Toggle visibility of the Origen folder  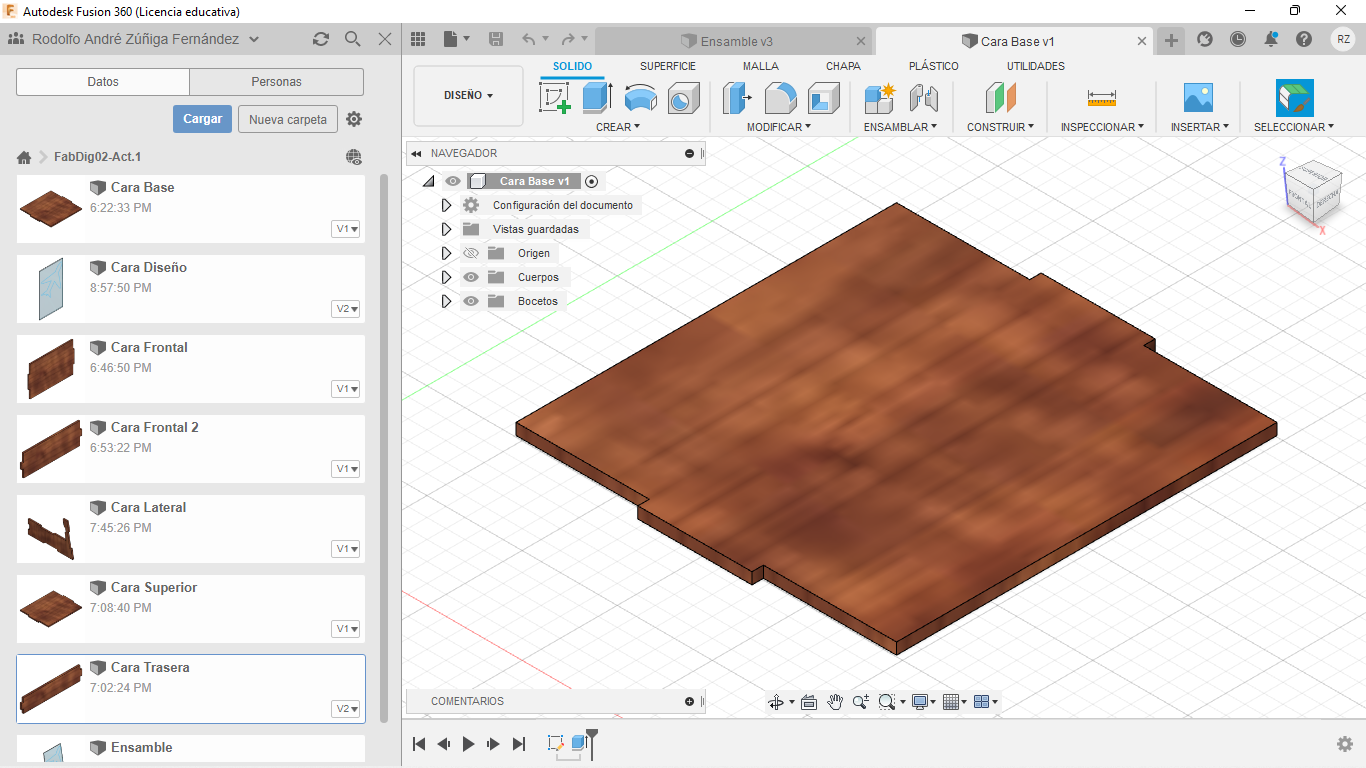(471, 253)
